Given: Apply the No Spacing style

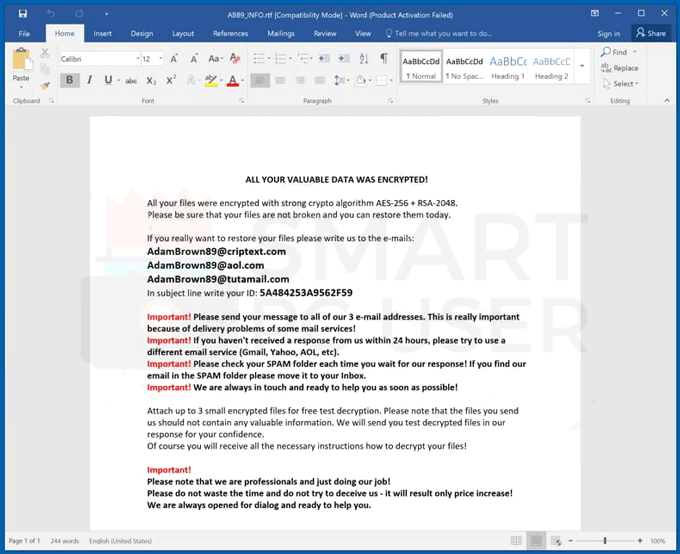Looking at the screenshot, I should (x=464, y=67).
